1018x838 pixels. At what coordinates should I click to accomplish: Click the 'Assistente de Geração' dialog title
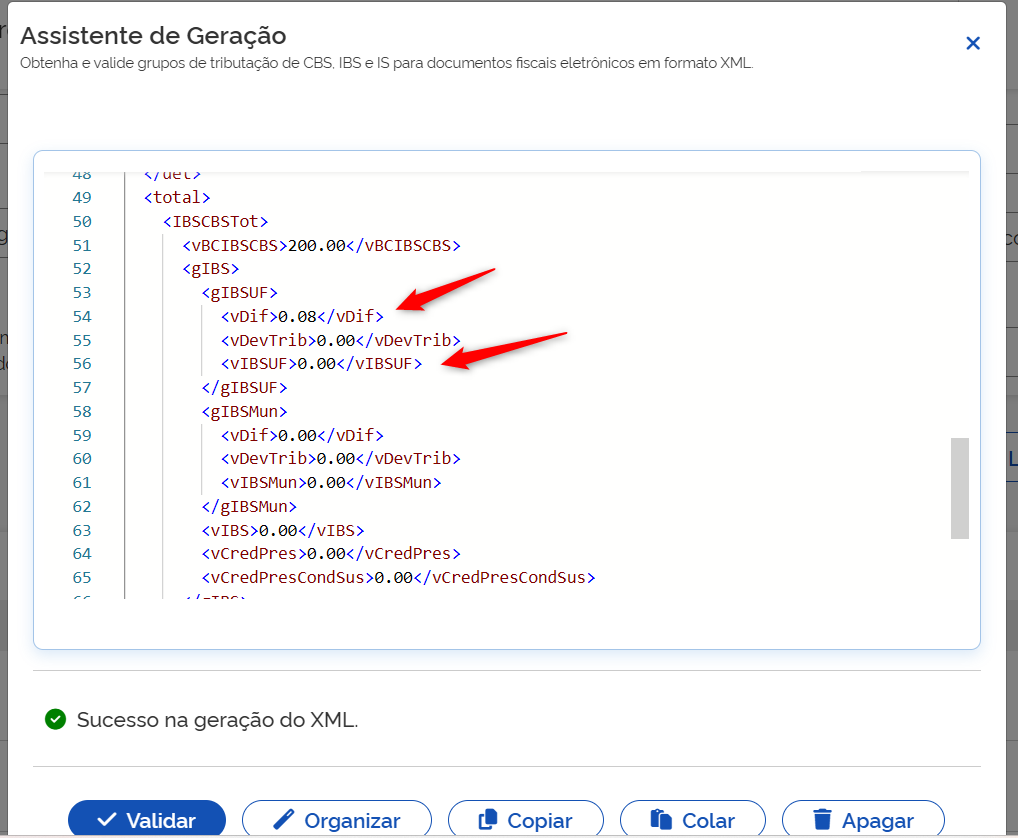pos(153,36)
